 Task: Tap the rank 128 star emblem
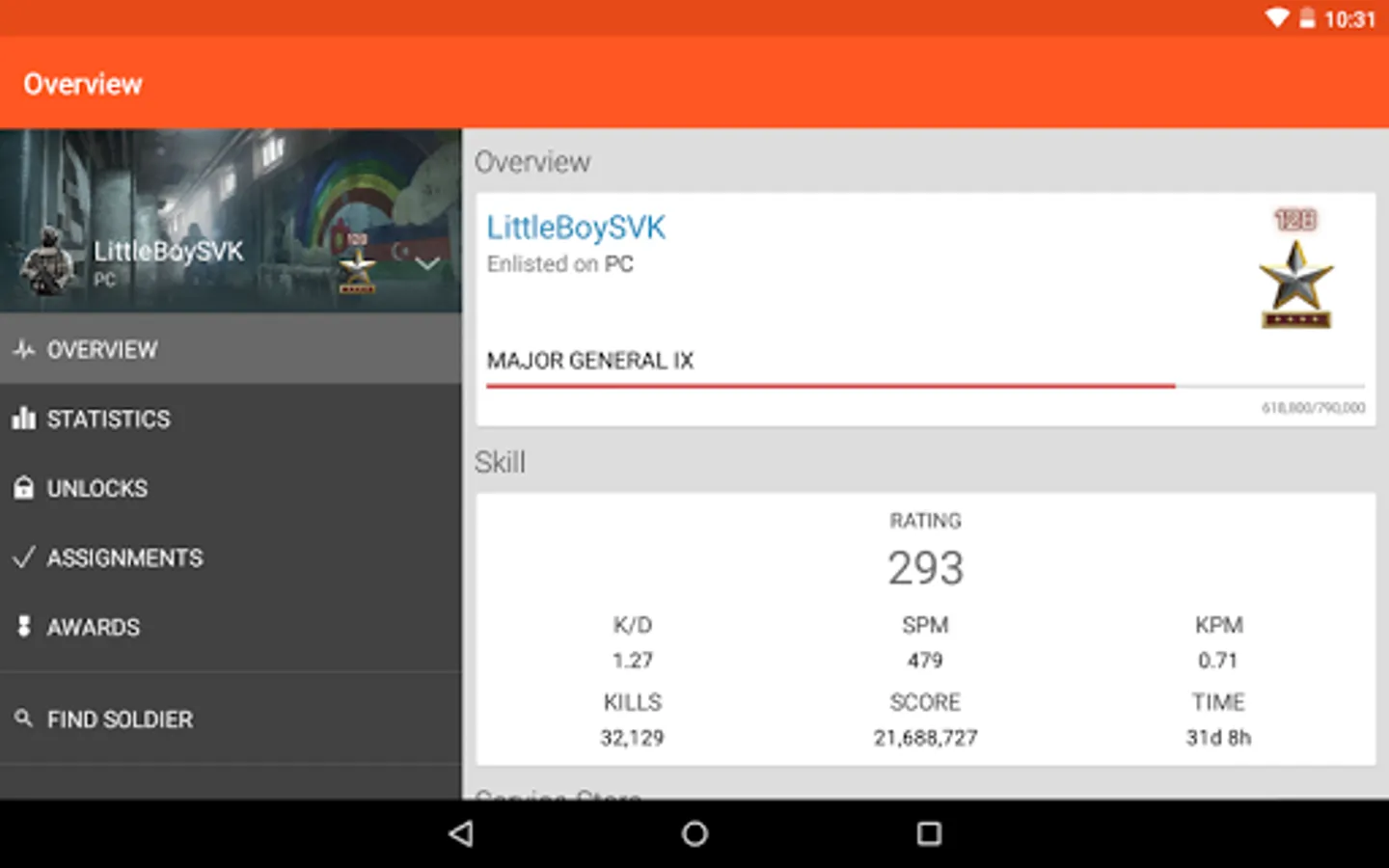(1296, 270)
